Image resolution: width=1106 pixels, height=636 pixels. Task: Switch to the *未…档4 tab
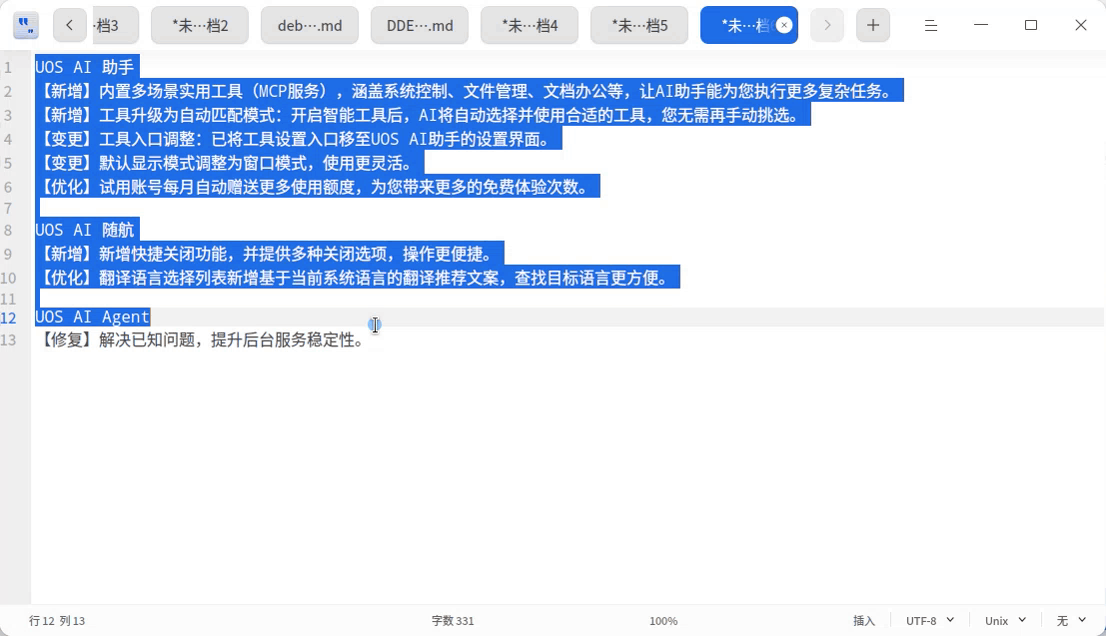coord(529,25)
